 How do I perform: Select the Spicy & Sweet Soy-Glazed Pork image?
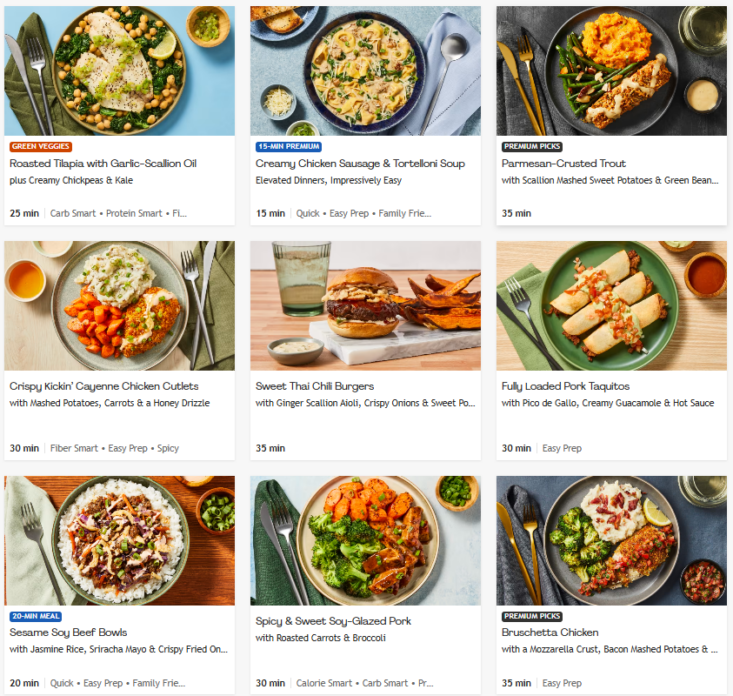point(365,540)
